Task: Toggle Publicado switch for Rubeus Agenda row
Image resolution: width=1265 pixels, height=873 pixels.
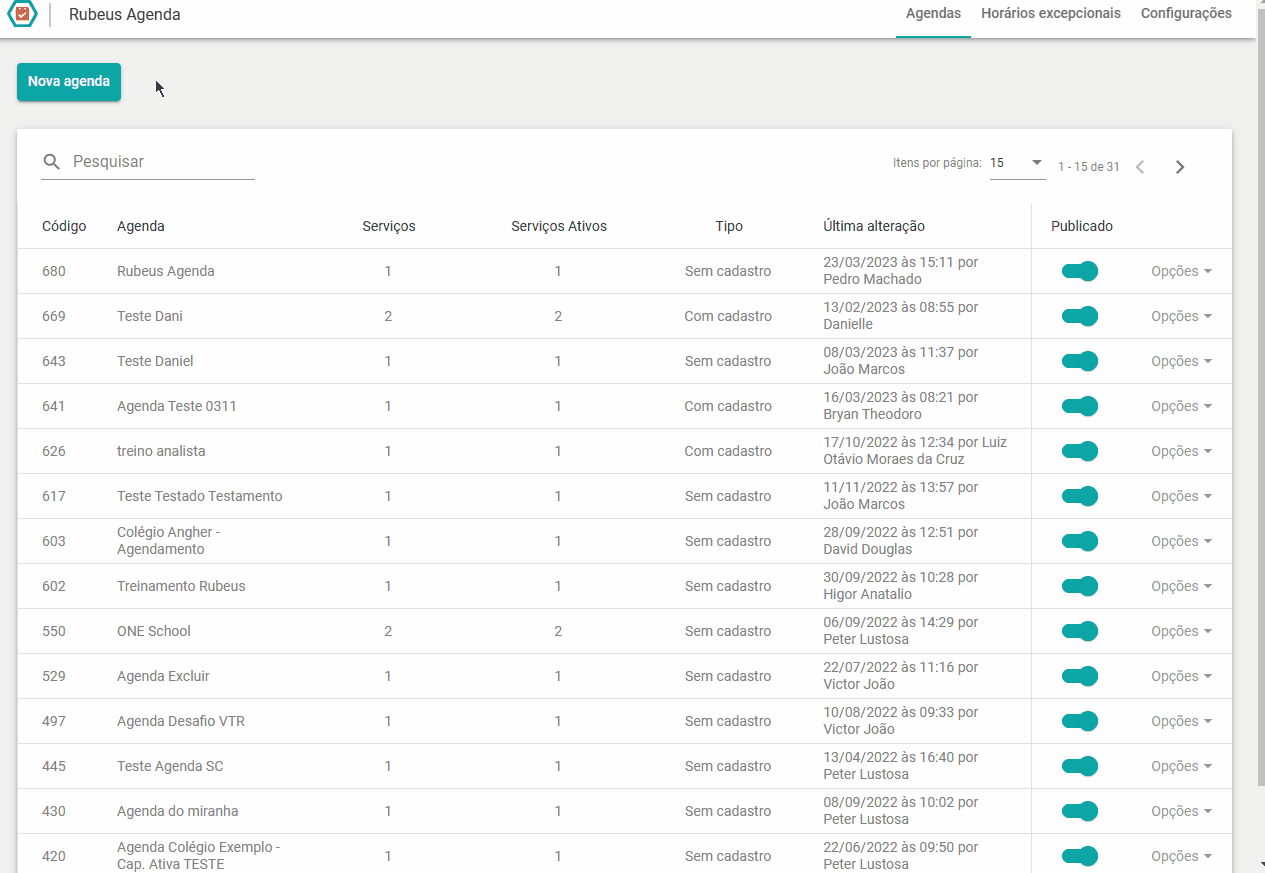Action: [1080, 271]
